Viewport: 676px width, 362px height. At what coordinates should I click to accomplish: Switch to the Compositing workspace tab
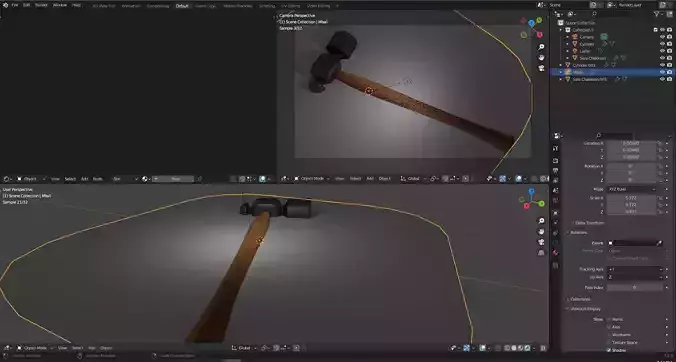point(158,6)
